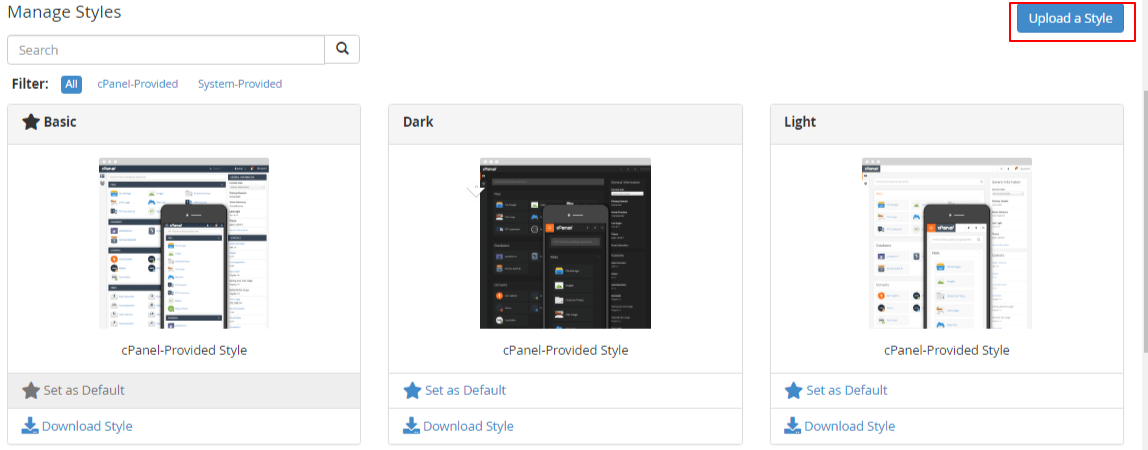Click the Light card title

tap(800, 121)
